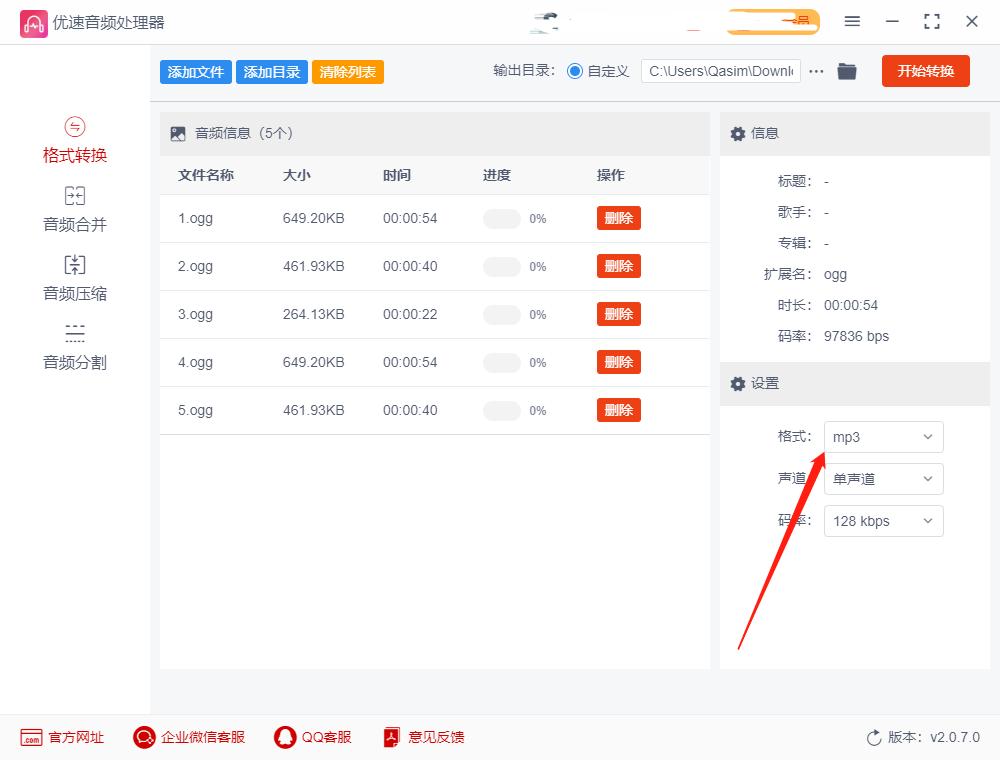This screenshot has width=1000, height=760.
Task: Click 添加文件 to add files
Action: (195, 71)
